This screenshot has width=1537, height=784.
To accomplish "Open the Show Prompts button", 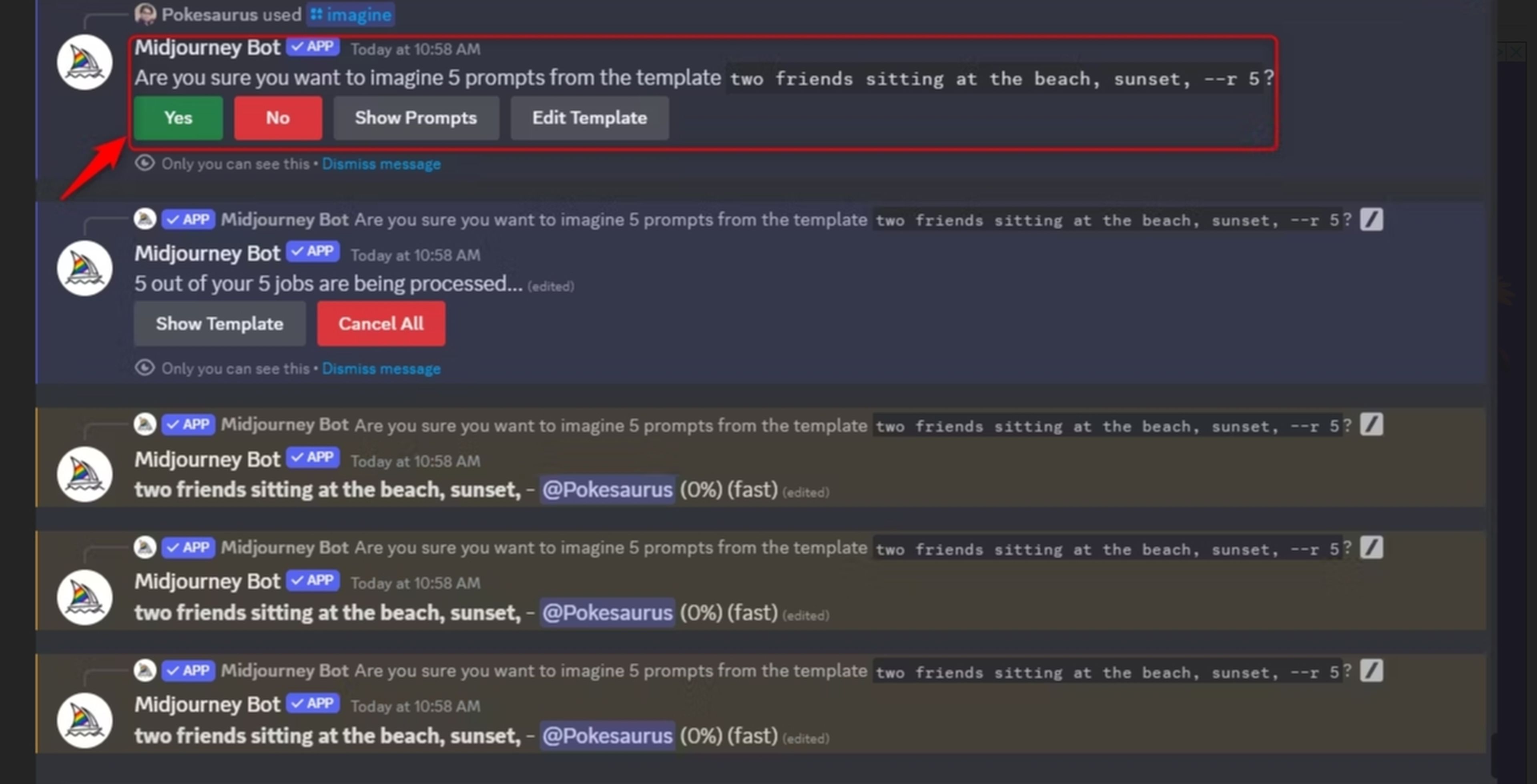I will pos(416,118).
